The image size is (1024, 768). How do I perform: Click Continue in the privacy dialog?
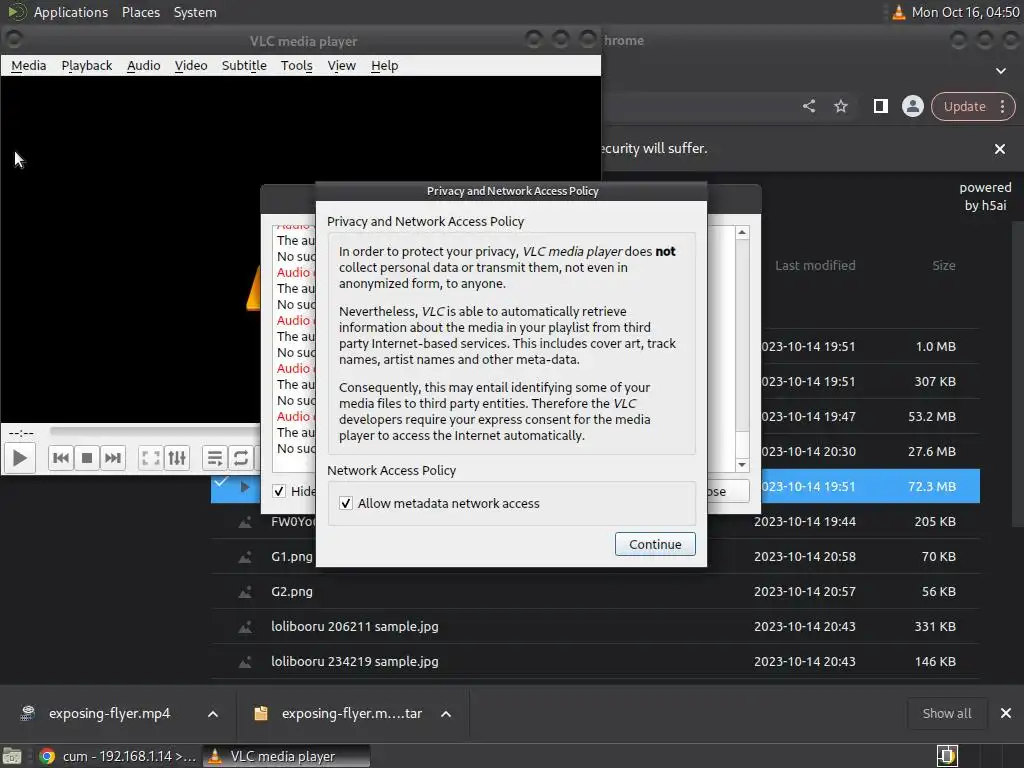655,544
